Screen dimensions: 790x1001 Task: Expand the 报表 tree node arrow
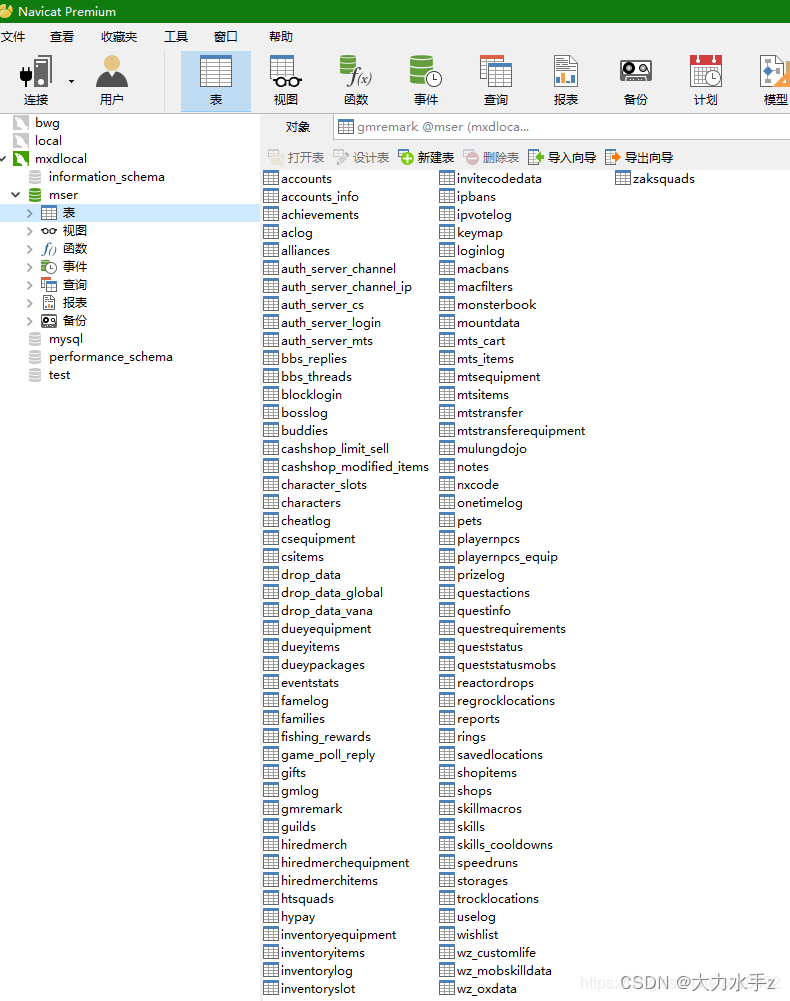(29, 303)
